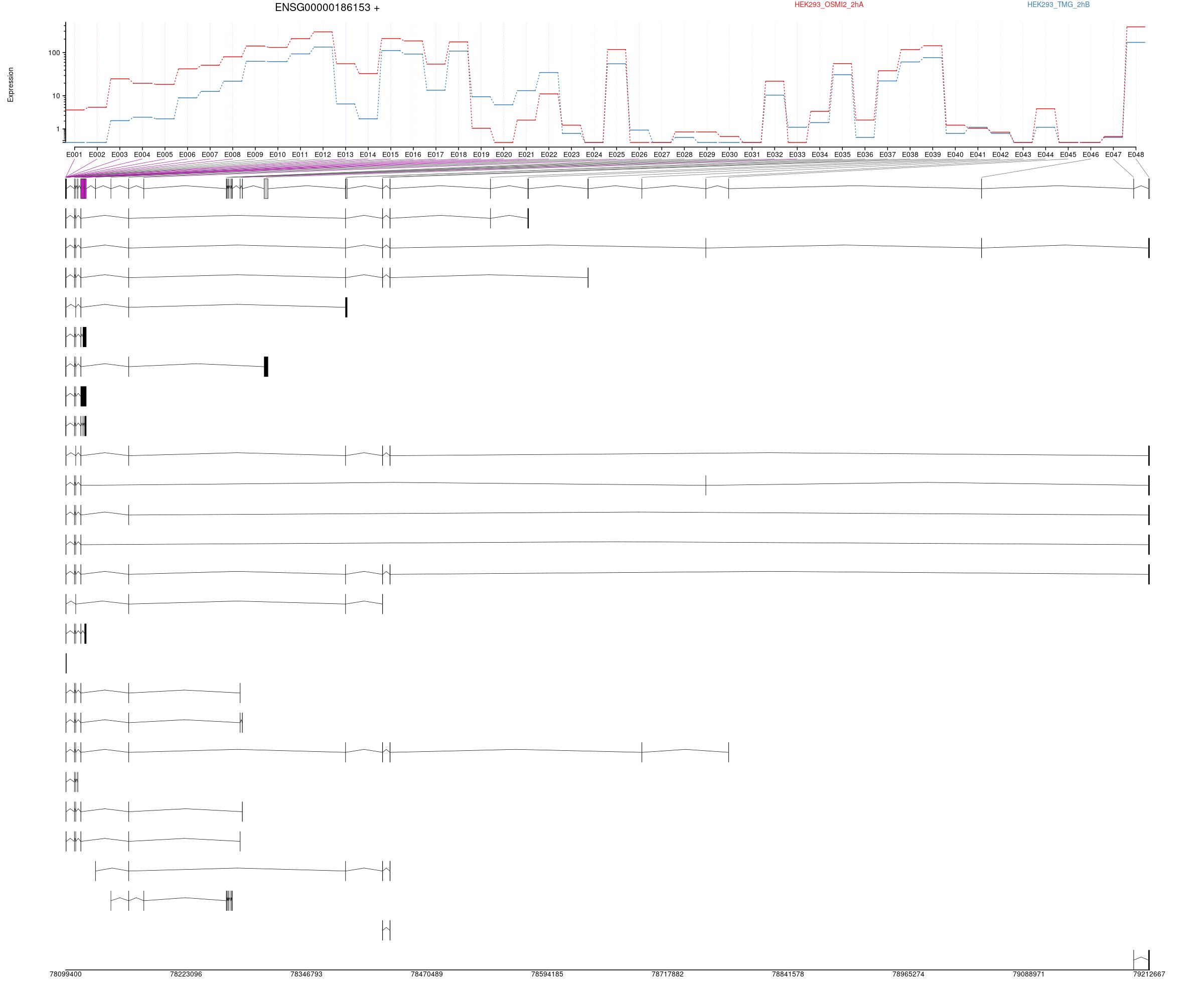
Task: Click the Expression y-axis label
Action: click(x=11, y=85)
